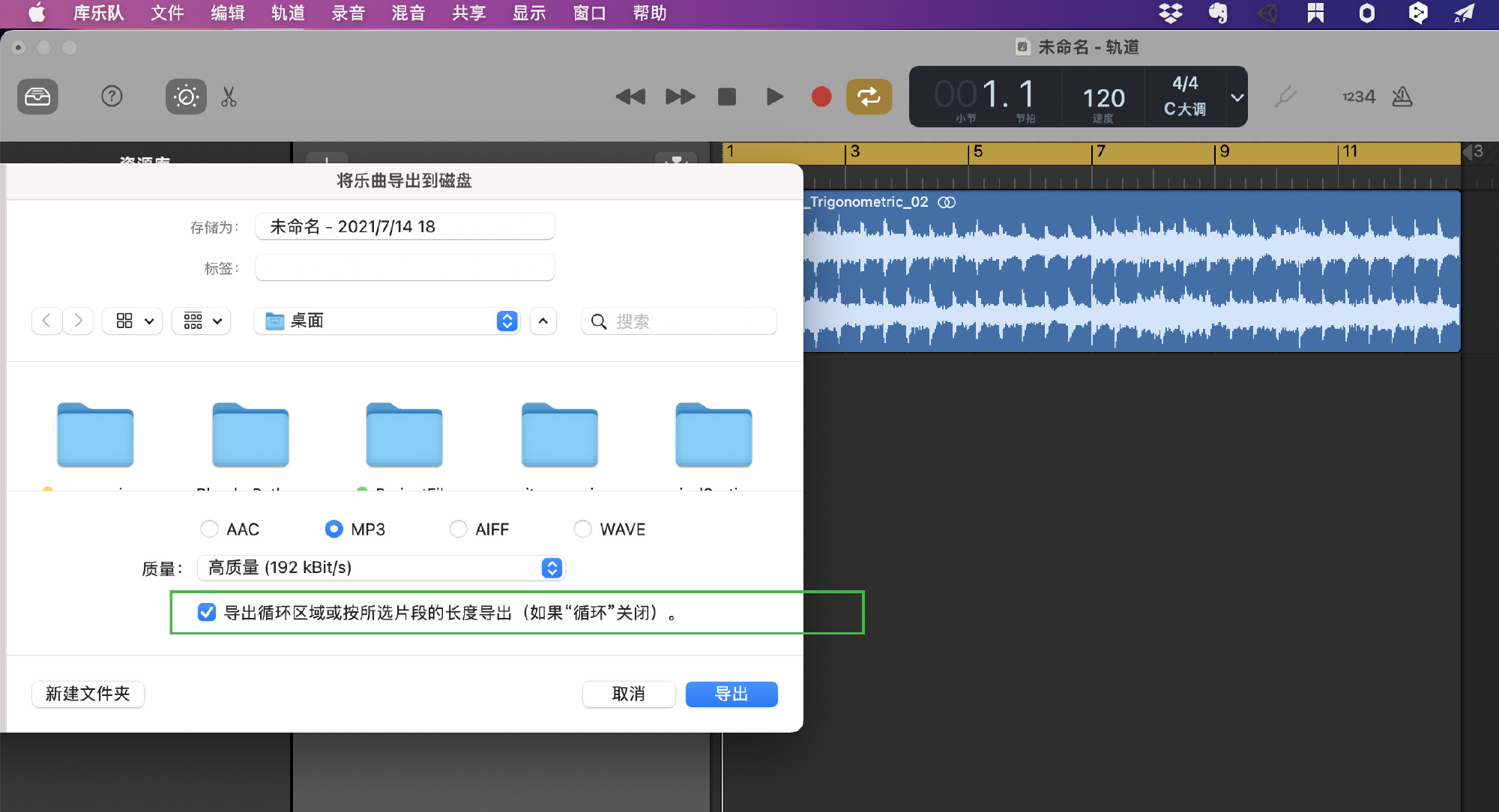Click the Evernote elephant menu bar icon

pyautogui.click(x=1218, y=13)
